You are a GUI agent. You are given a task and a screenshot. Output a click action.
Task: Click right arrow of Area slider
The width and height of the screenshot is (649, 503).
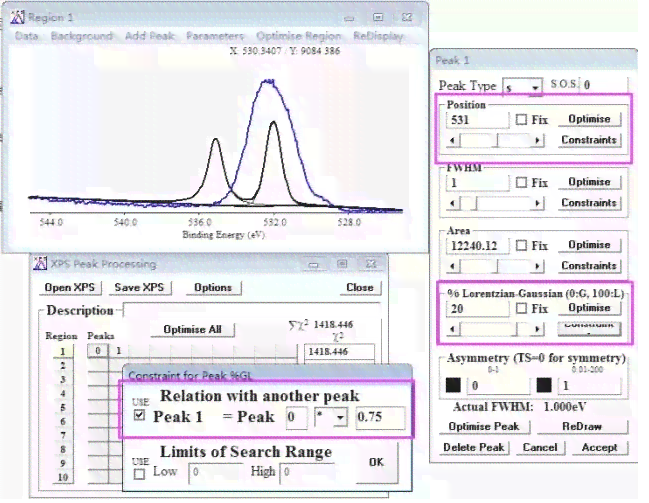coord(537,266)
